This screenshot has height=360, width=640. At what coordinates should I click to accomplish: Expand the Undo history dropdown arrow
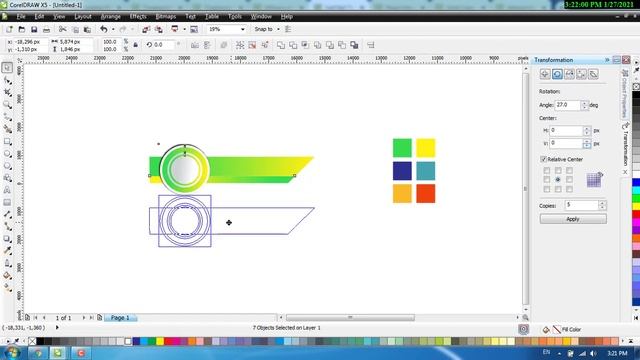113,29
